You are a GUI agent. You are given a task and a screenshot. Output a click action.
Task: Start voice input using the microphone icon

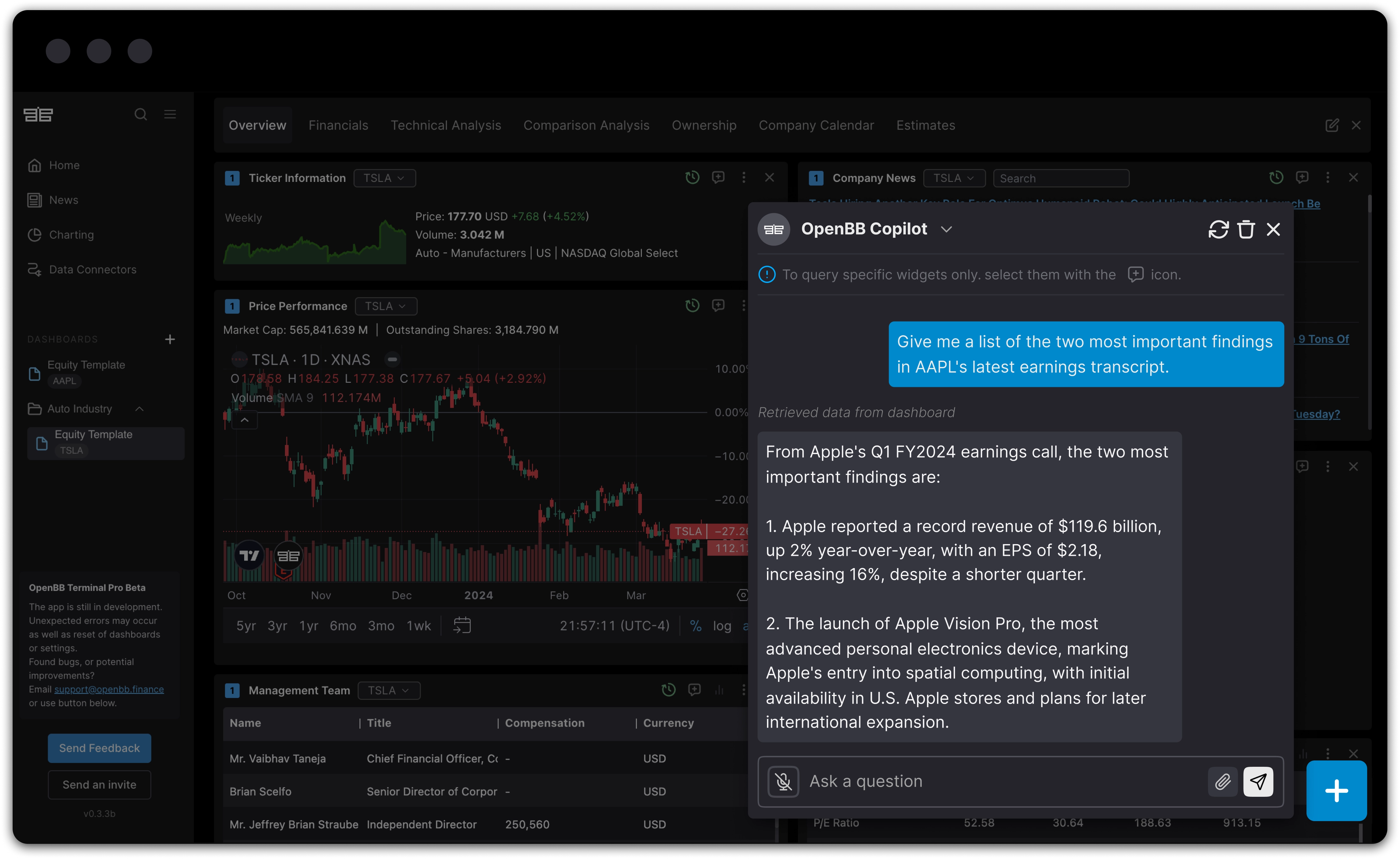[x=783, y=782]
